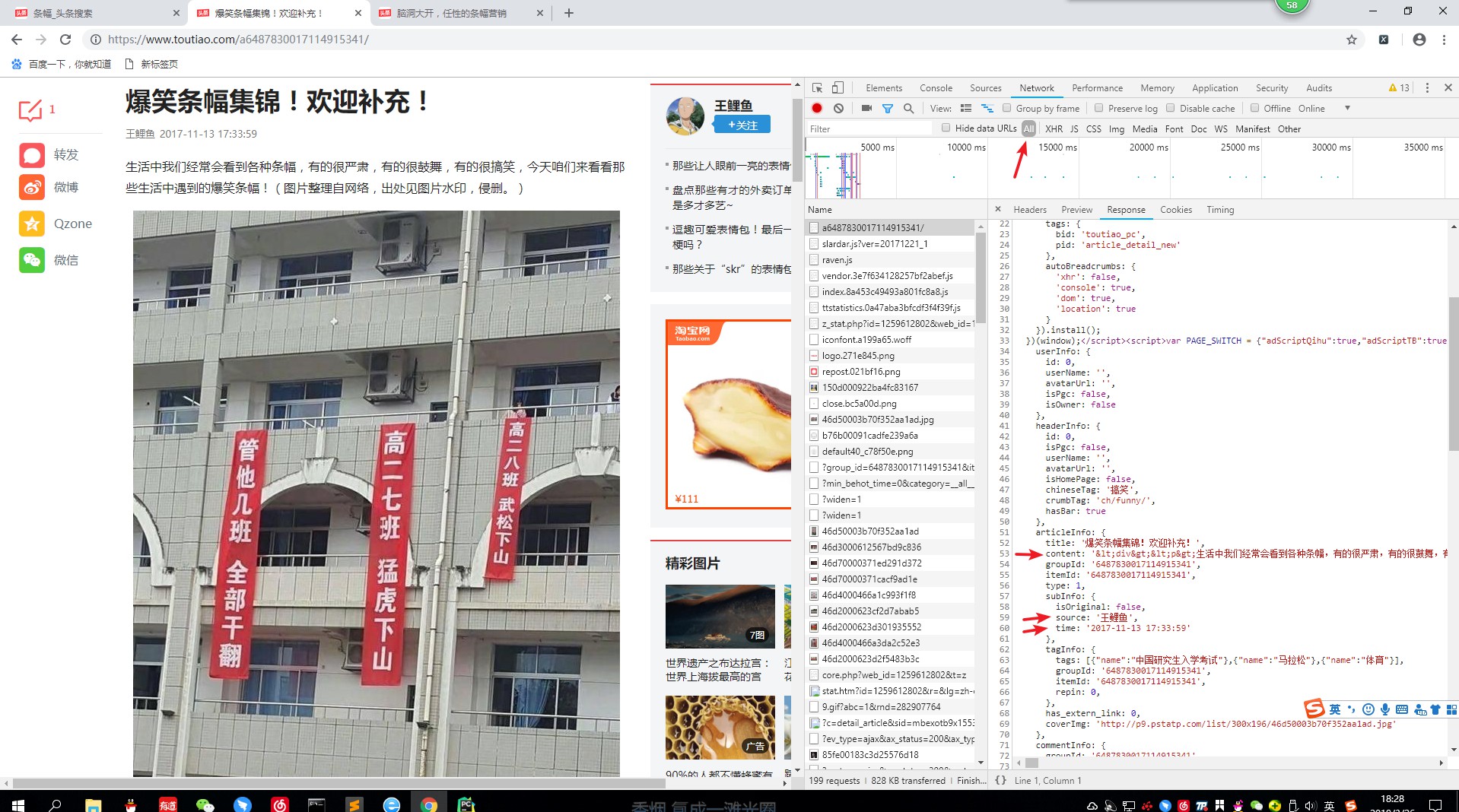1459x812 pixels.
Task: Filter requests by XHR type
Action: pyautogui.click(x=1054, y=129)
